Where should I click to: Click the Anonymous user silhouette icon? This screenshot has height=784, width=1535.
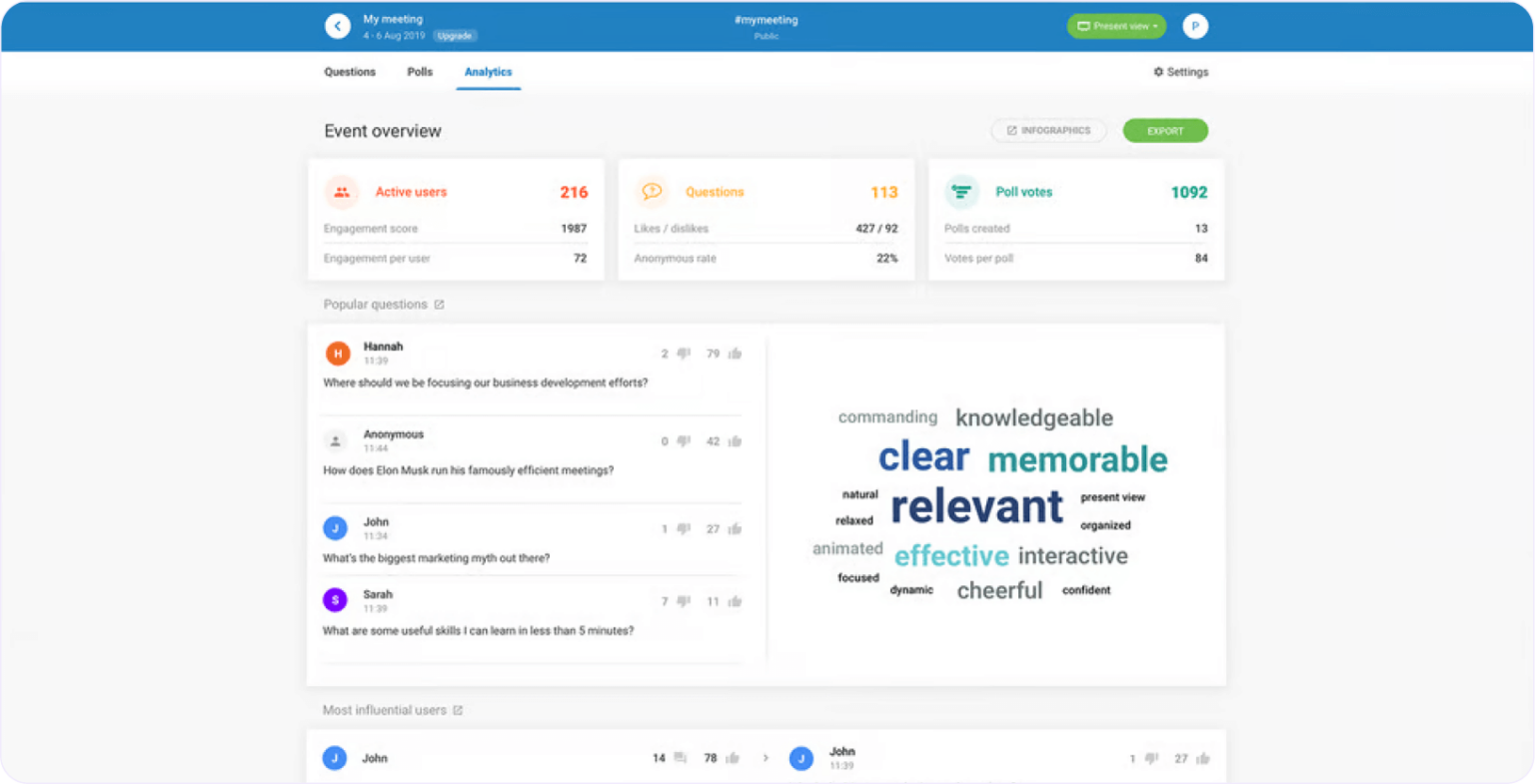click(335, 440)
